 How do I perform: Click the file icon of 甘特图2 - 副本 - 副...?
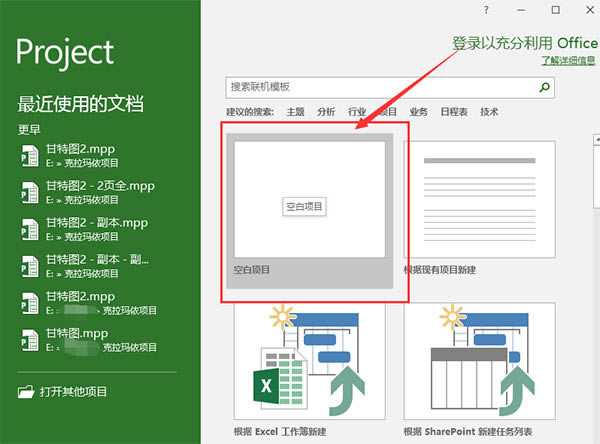point(30,266)
